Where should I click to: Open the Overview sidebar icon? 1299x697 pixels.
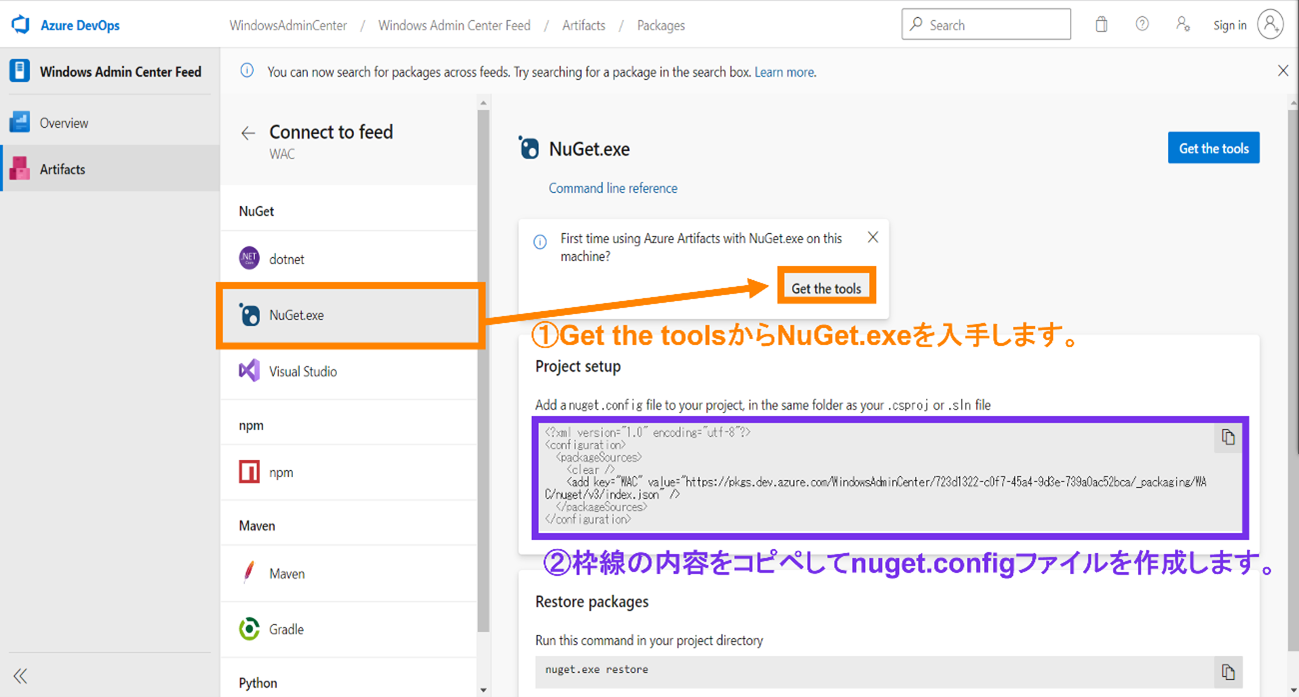[19, 123]
